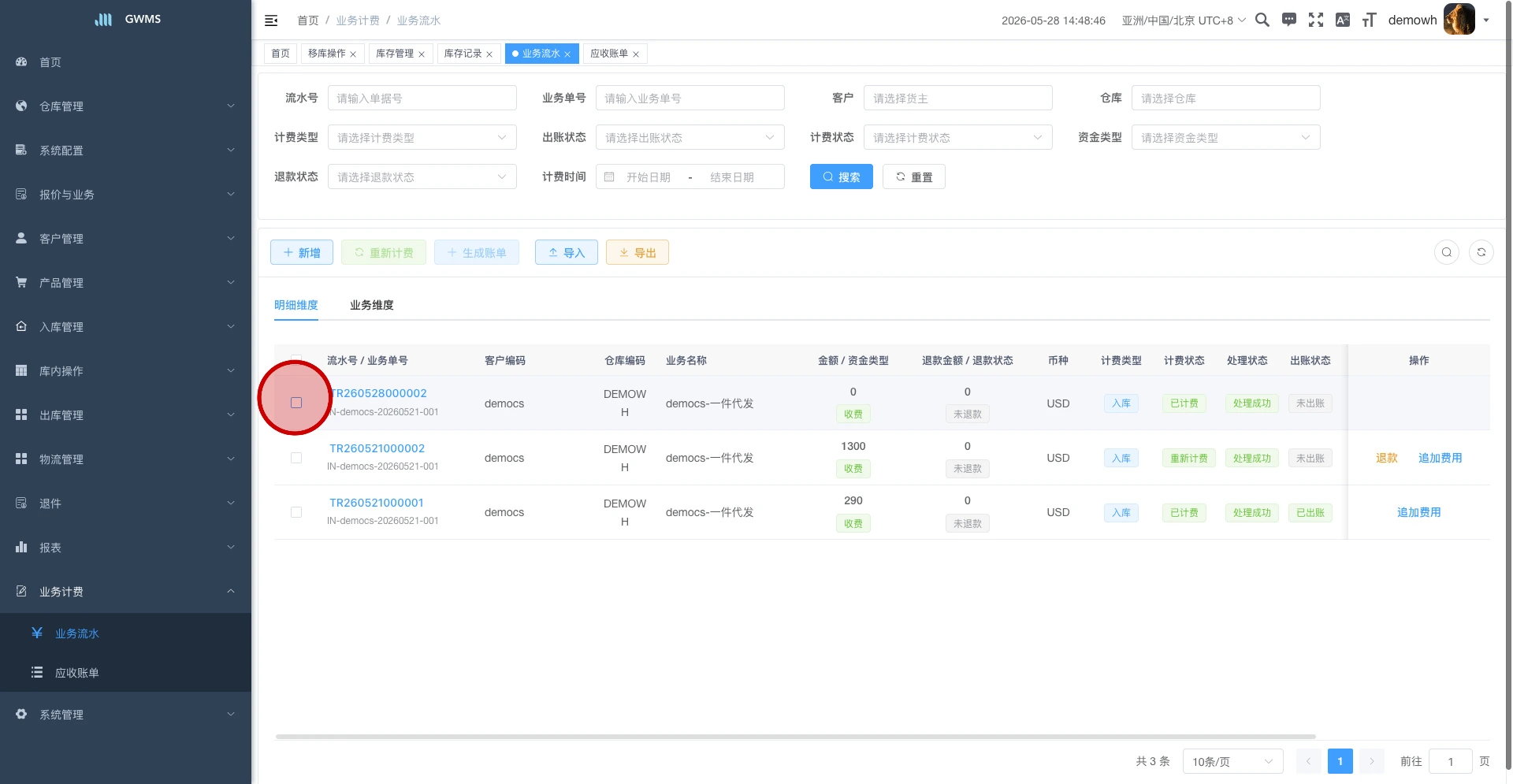Expand the 物流管理 sidebar menu
Screen dimensions: 1513x784
click(125, 459)
